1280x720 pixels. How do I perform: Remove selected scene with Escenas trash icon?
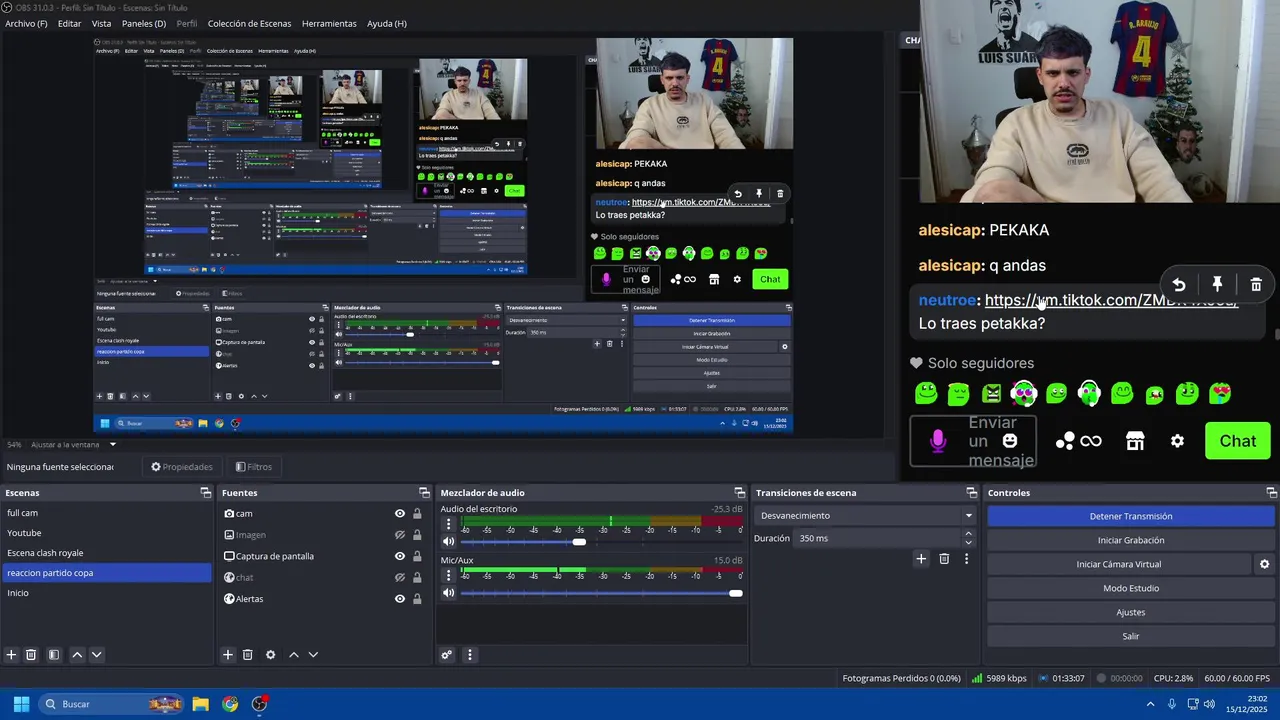pyautogui.click(x=31, y=655)
